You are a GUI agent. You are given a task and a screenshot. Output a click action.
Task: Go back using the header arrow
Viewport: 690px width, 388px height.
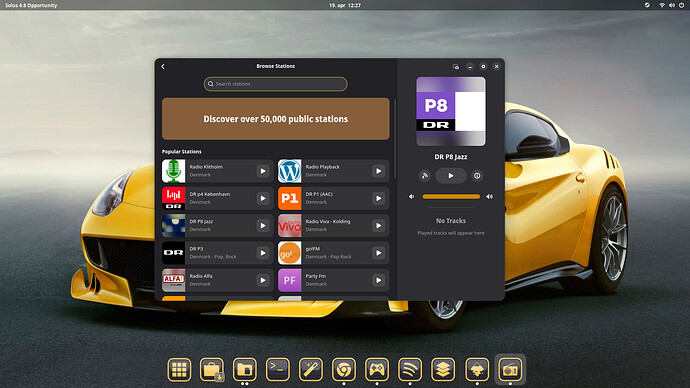click(163, 66)
